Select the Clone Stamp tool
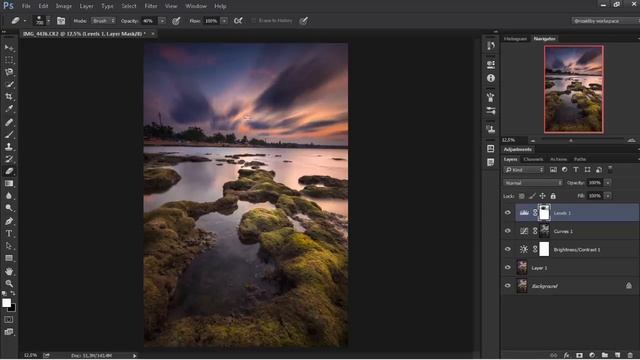Screen dimensions: 640x360 (9, 147)
